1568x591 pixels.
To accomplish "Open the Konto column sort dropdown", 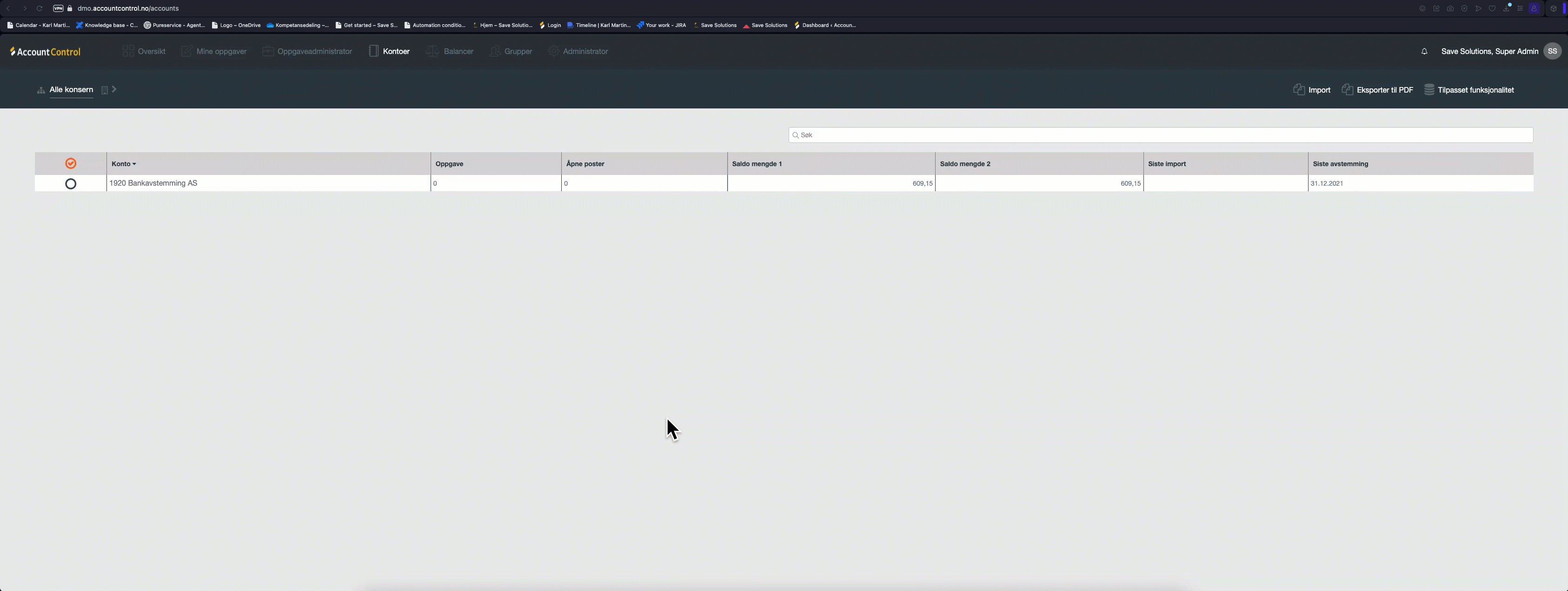I will [x=135, y=163].
